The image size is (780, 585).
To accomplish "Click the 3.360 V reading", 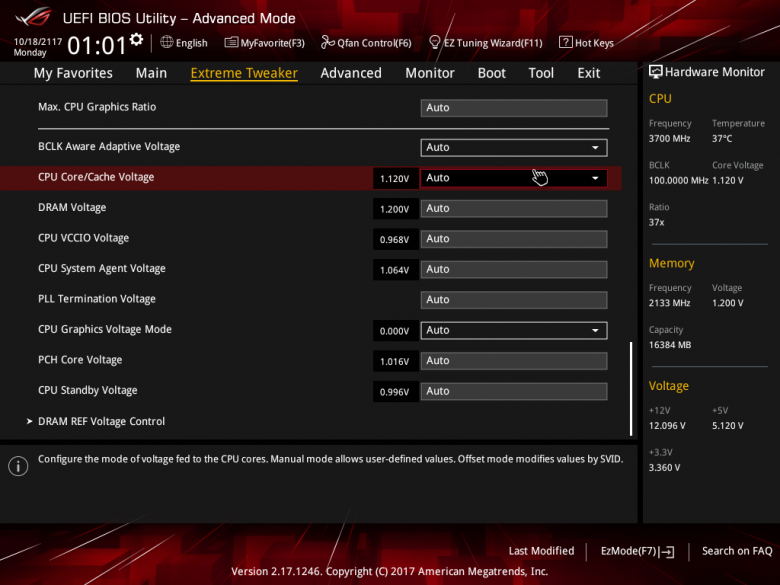I will pos(665,467).
